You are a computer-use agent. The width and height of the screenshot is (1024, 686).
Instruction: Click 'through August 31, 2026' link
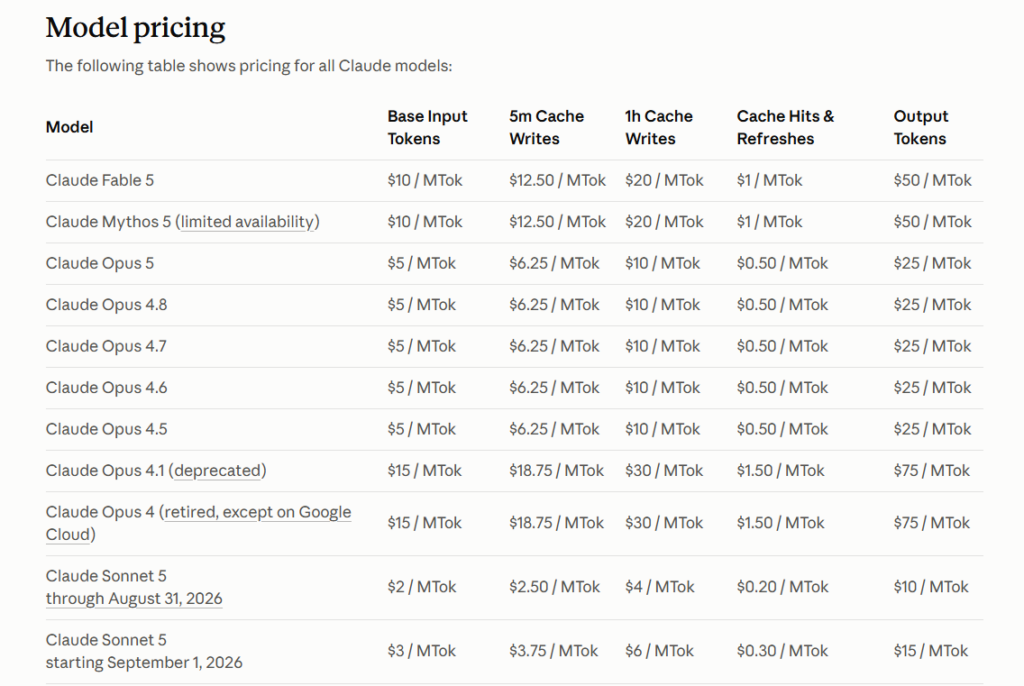pyautogui.click(x=134, y=598)
